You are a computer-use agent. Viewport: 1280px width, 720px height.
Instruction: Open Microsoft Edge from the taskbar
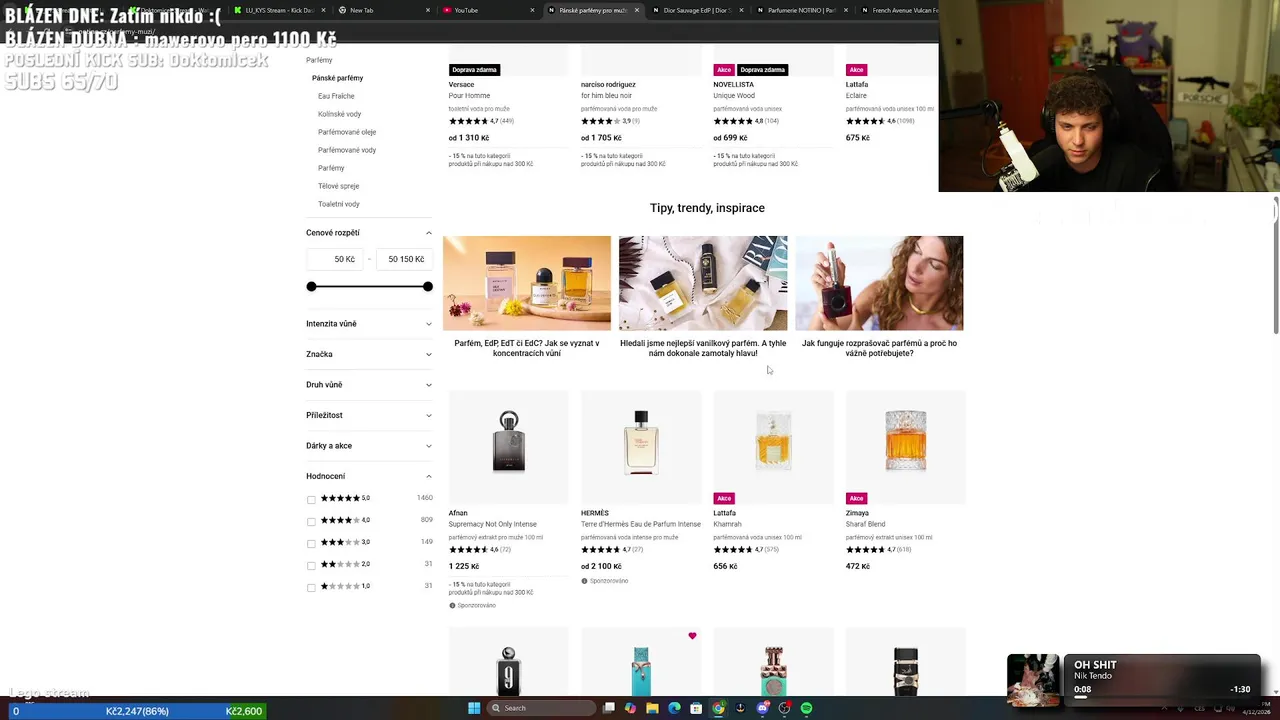(x=674, y=708)
